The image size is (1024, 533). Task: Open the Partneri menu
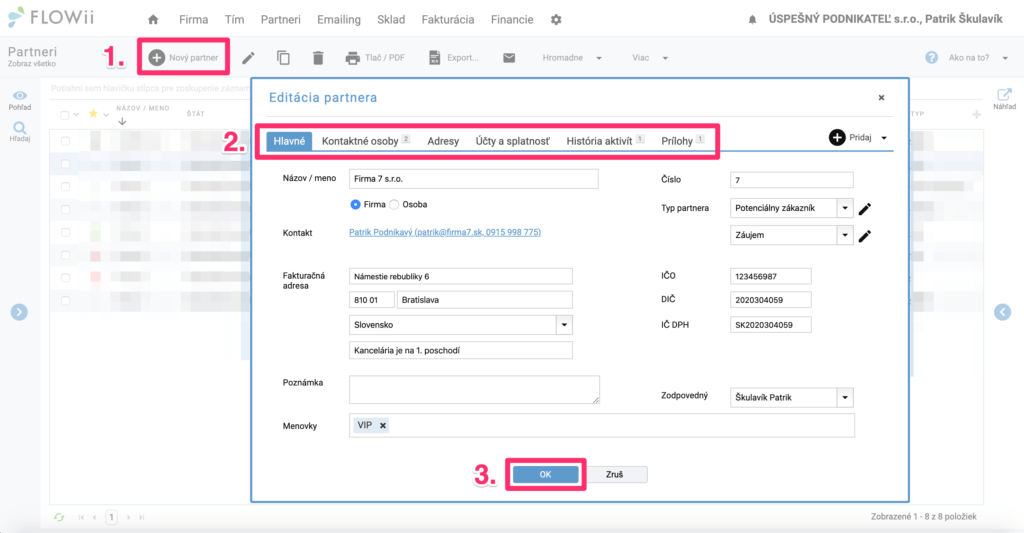point(281,20)
